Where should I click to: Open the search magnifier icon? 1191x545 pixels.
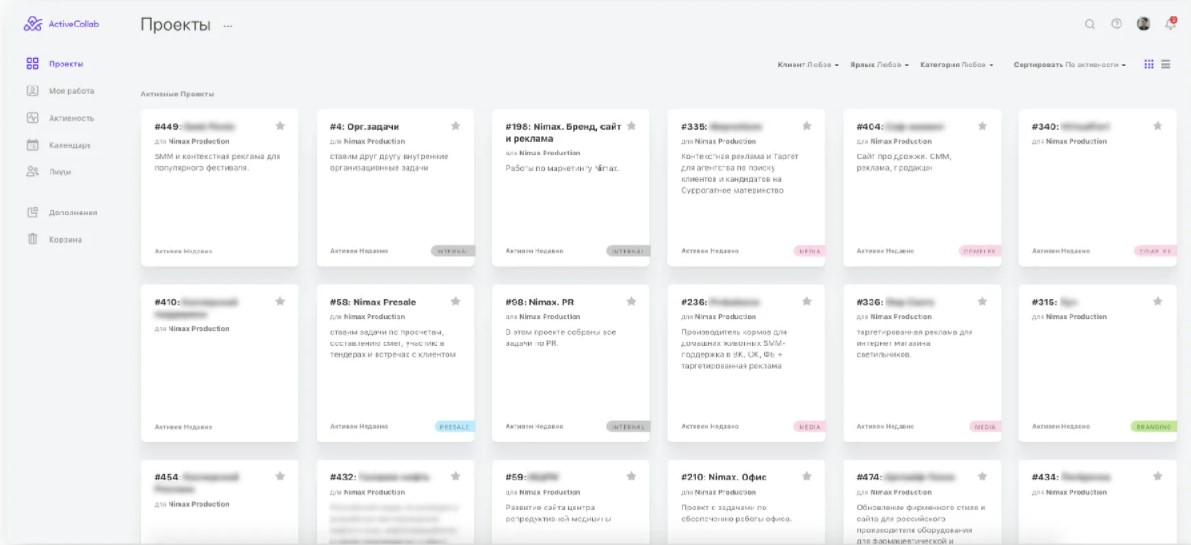[1089, 24]
